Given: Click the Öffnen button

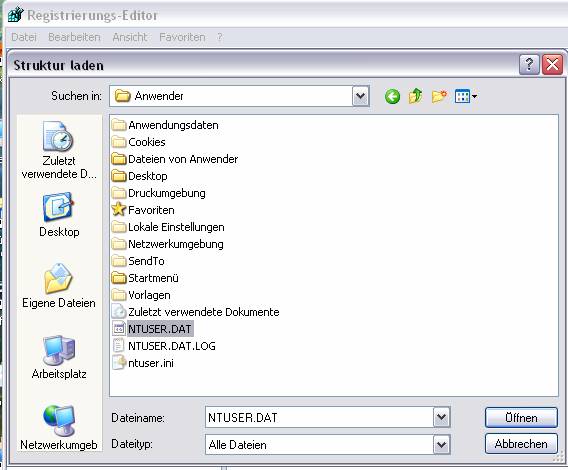Looking at the screenshot, I should click(x=521, y=418).
